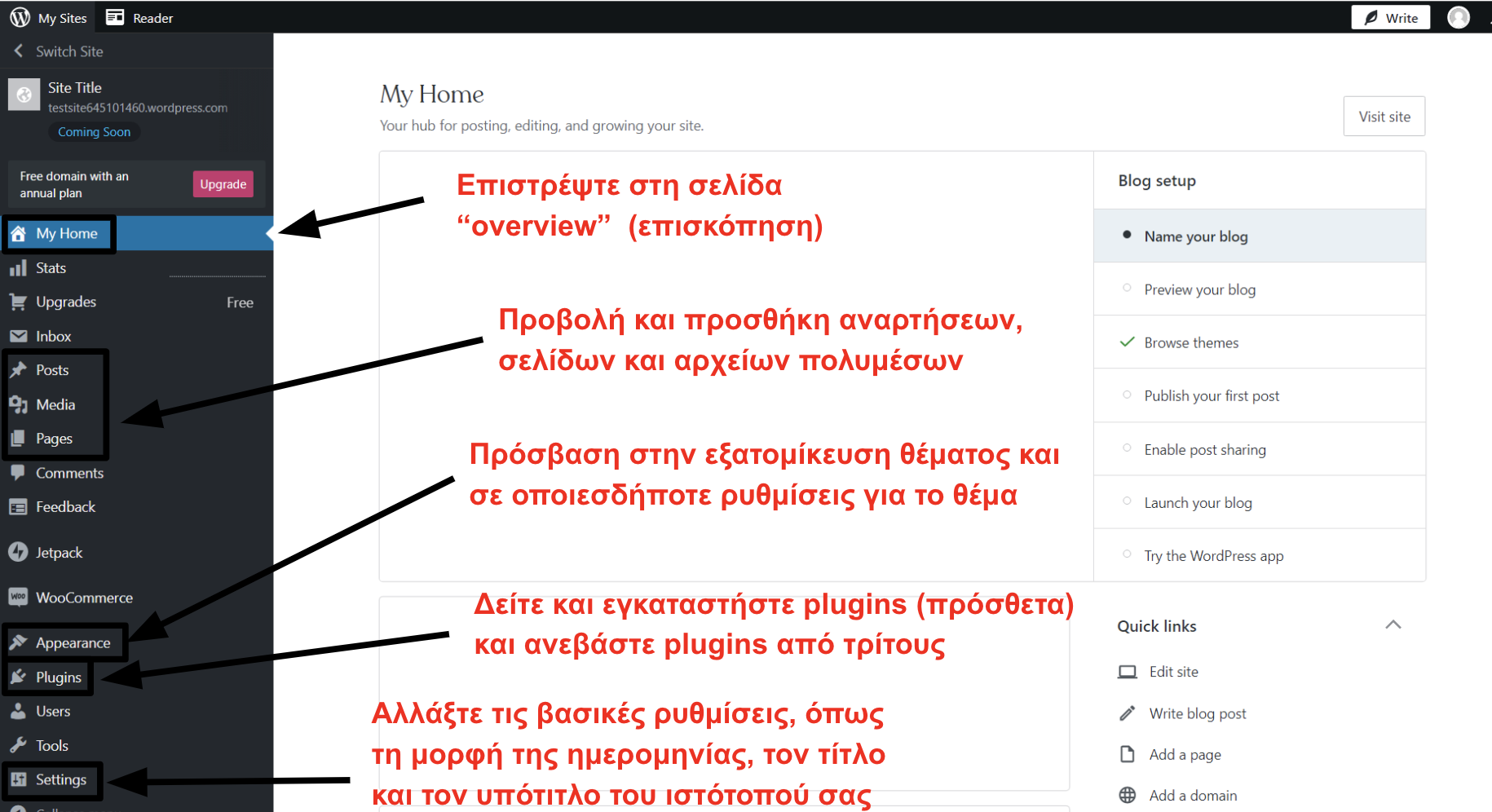Viewport: 1492px width, 812px height.
Task: Click Write blog post quick link text
Action: pos(1198,713)
